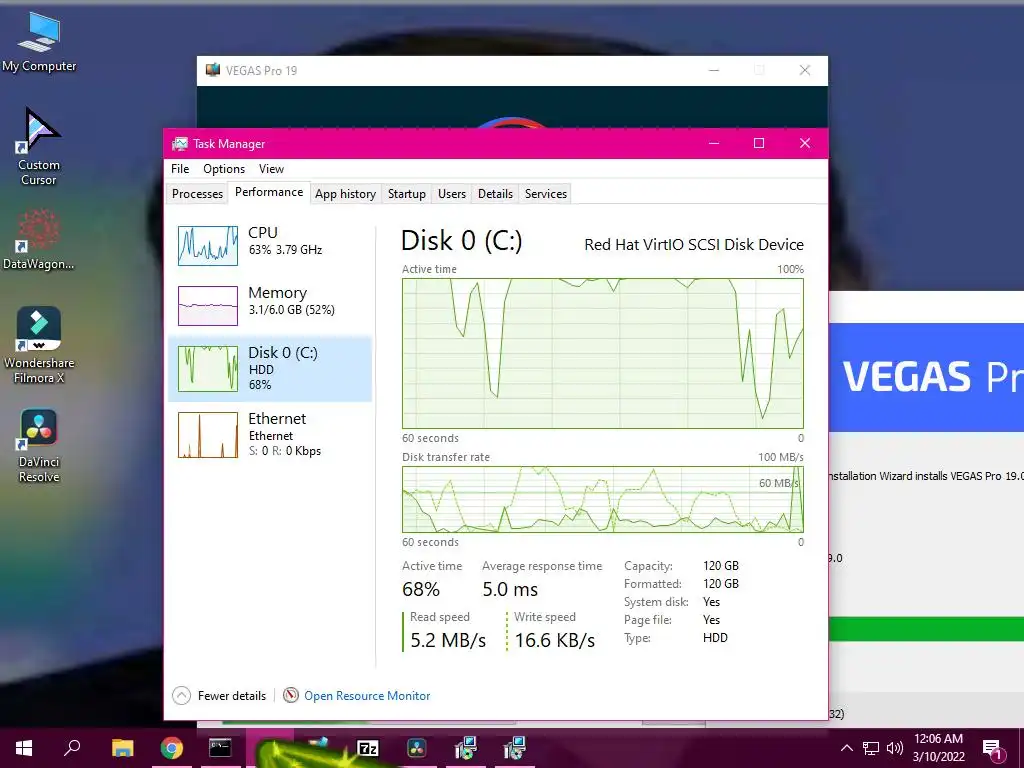
Task: Click the 68% active time value
Action: [421, 590]
